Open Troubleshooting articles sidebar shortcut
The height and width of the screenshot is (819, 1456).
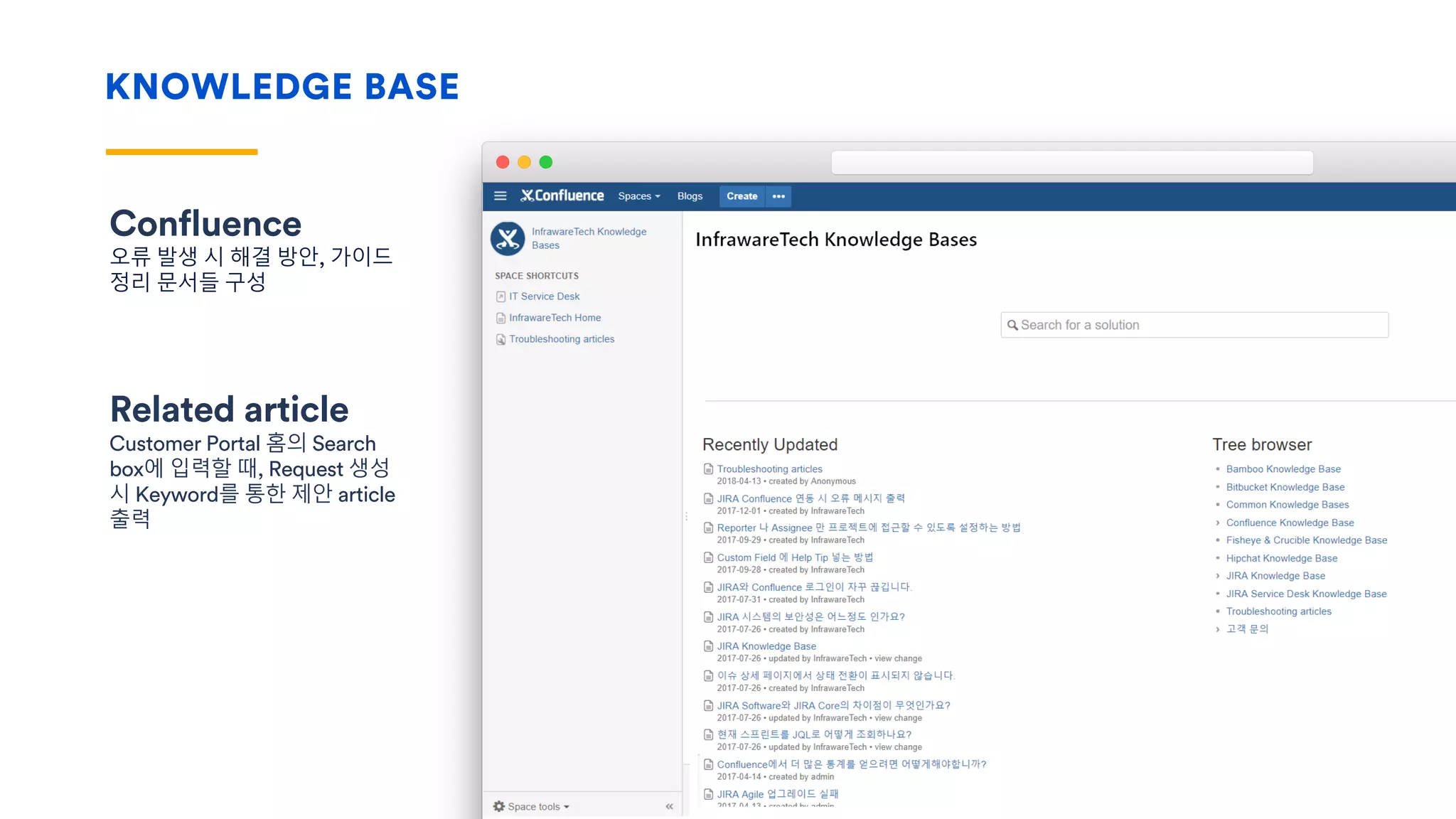coord(562,339)
